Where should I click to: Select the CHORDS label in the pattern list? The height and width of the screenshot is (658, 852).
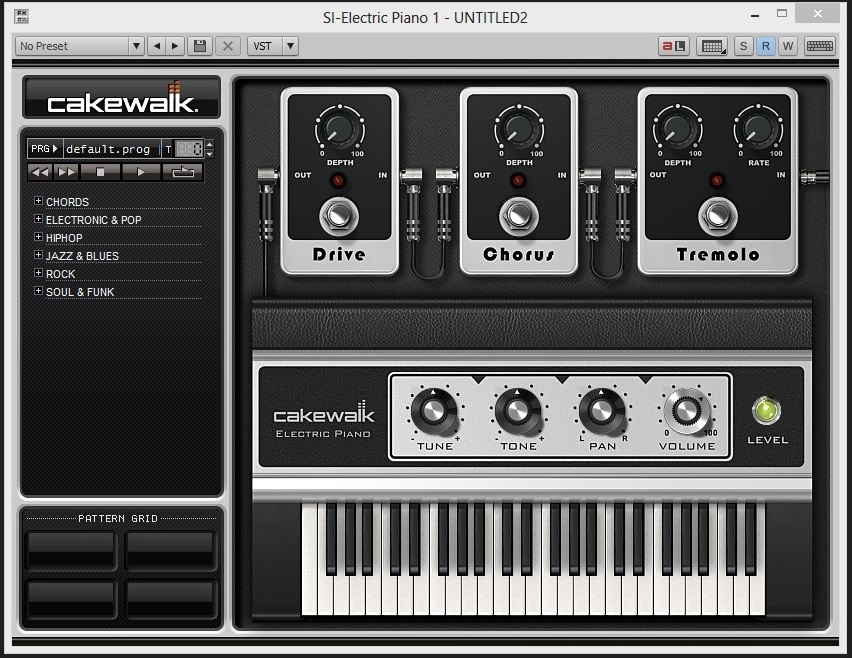67,202
